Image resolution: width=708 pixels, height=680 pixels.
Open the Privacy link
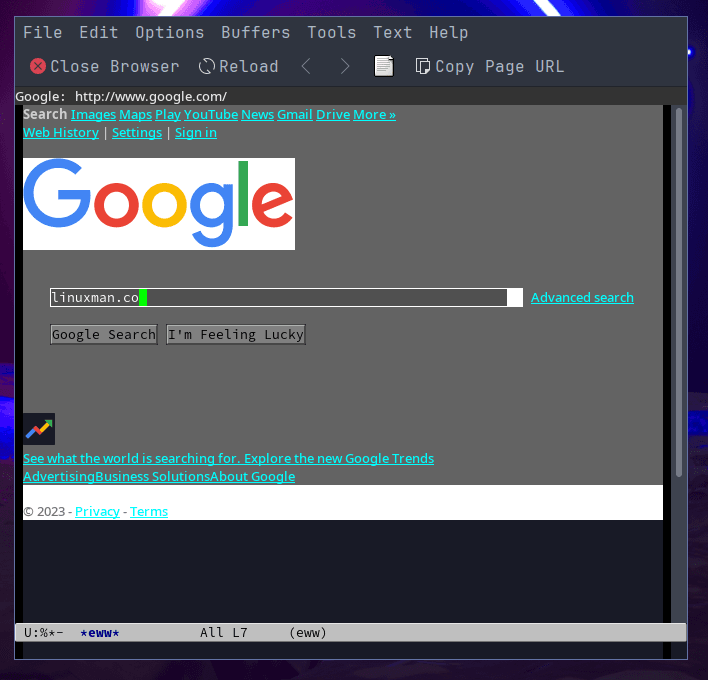pyautogui.click(x=97, y=512)
